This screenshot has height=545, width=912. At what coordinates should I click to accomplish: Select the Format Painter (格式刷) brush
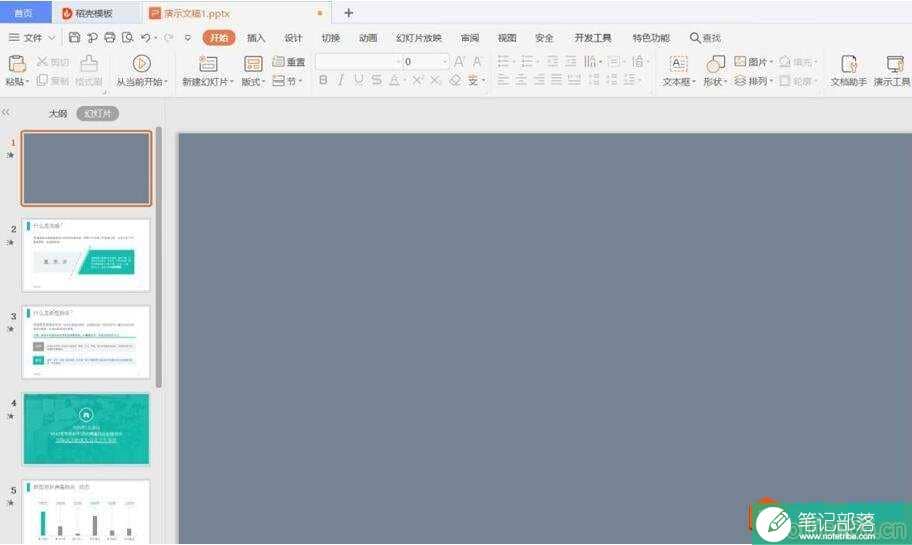[89, 63]
